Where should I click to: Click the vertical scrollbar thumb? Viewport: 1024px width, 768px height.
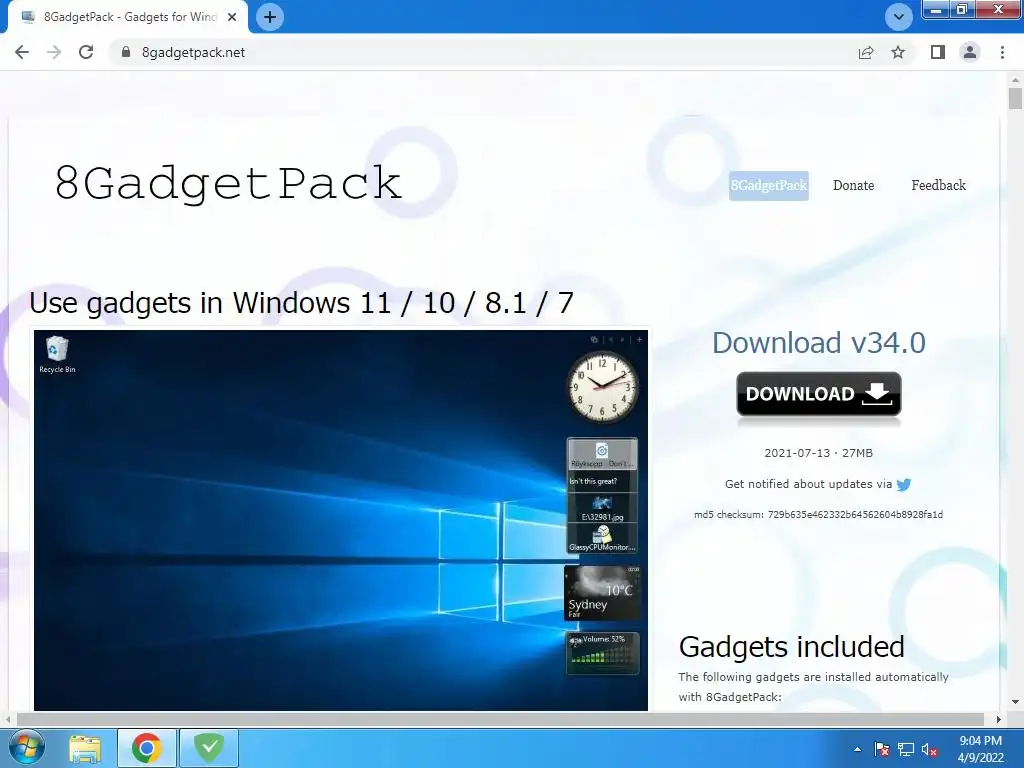[x=1015, y=99]
